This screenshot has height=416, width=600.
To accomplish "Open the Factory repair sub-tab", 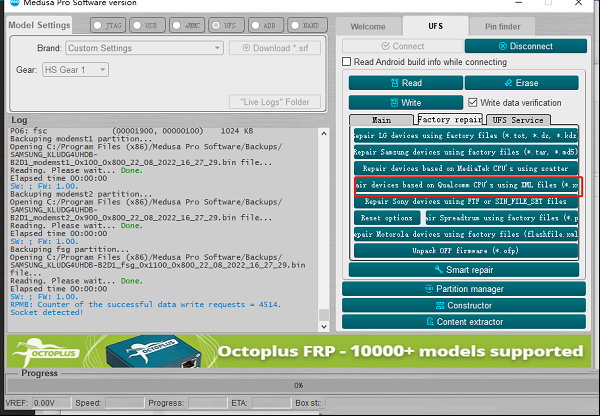I will 450,119.
